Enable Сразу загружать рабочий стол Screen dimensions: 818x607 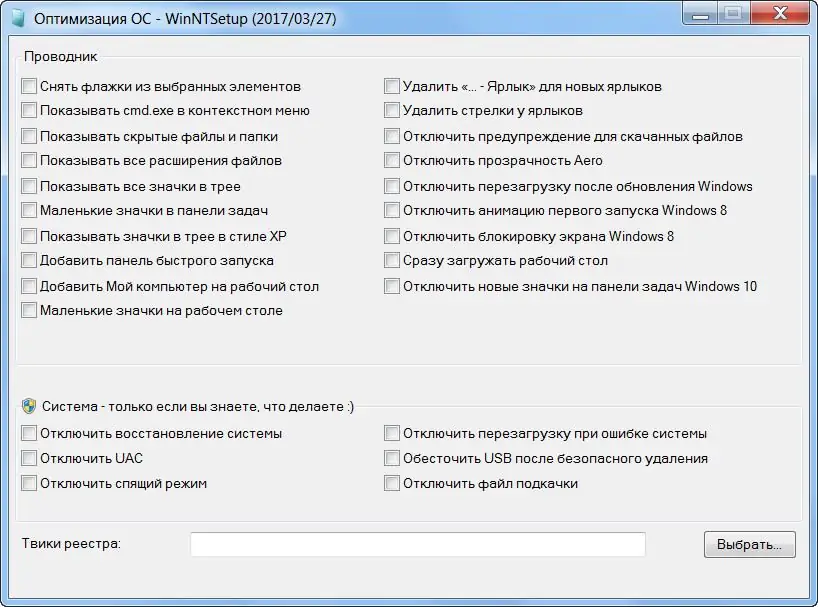(x=392, y=261)
